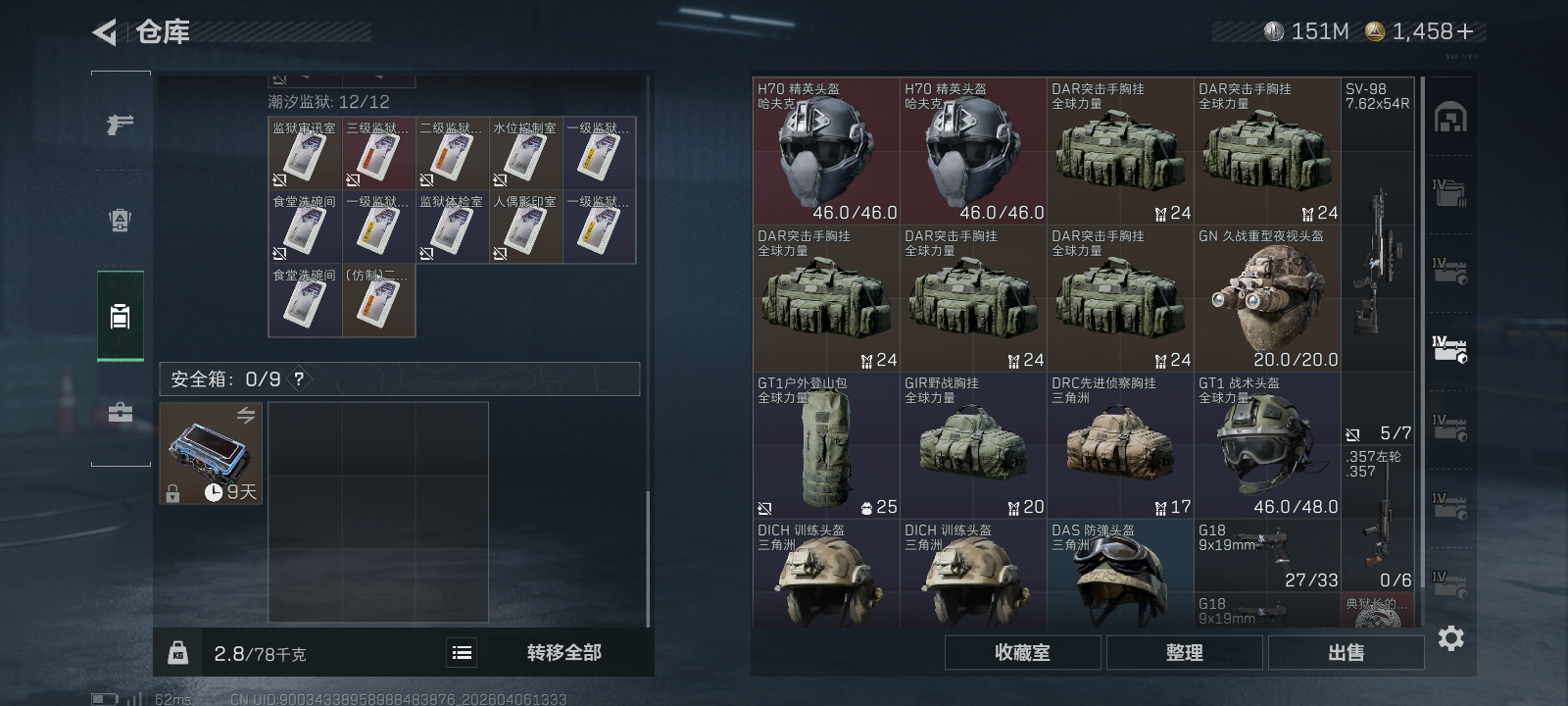
Task: Open the briefcase category in the sidebar
Action: 120,412
